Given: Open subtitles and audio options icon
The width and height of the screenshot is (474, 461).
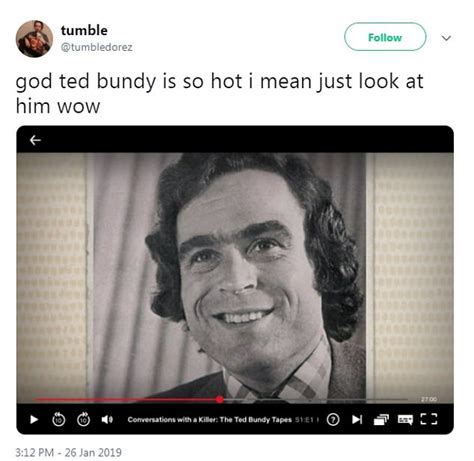Looking at the screenshot, I should pyautogui.click(x=405, y=420).
